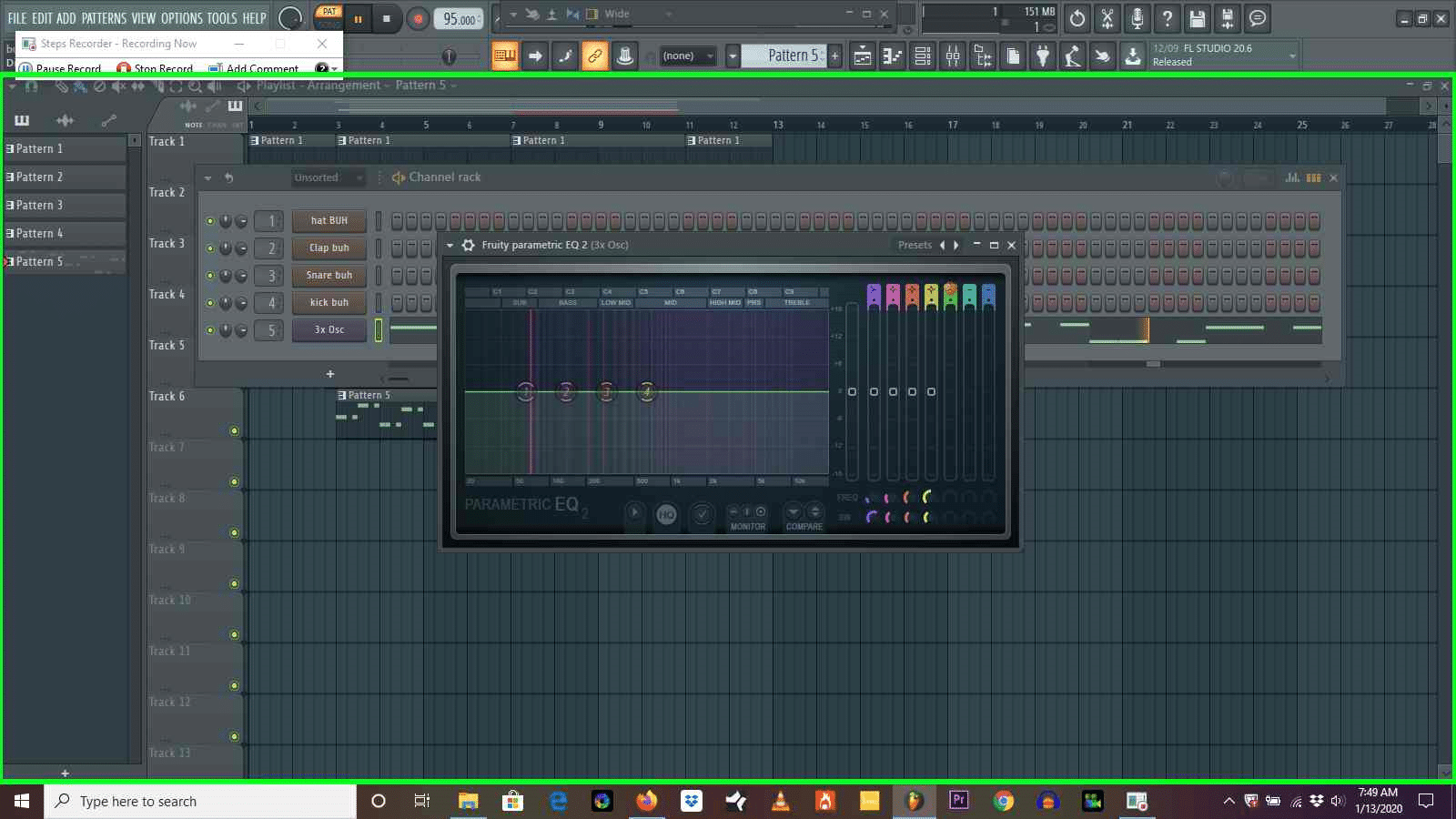Screen dimensions: 1456x819
Task: Toggle the HQ button in Parametric EQ
Action: 666,515
